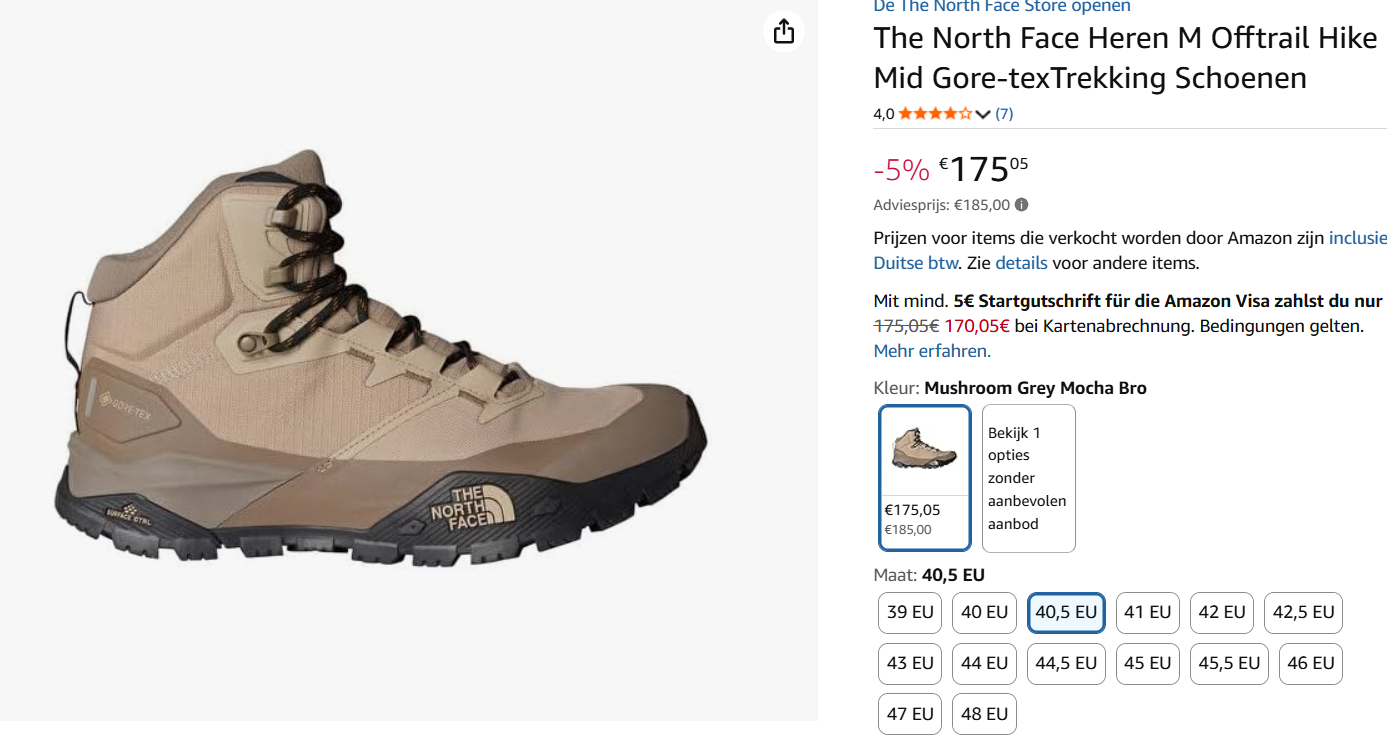Select size 48 EU
Image resolution: width=1387 pixels, height=743 pixels.
(984, 714)
